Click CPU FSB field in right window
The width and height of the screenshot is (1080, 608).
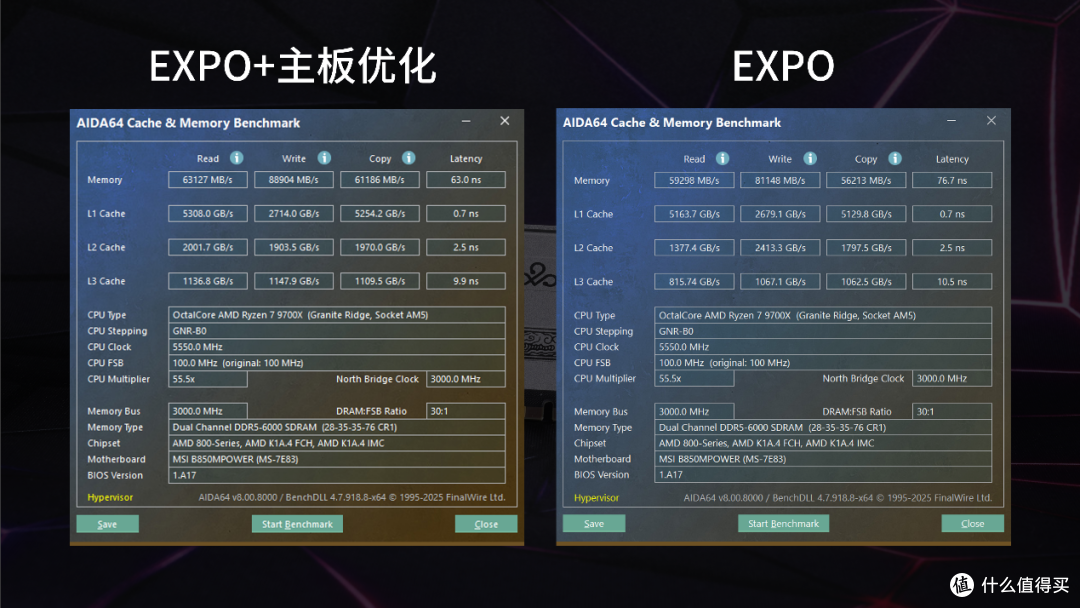823,363
